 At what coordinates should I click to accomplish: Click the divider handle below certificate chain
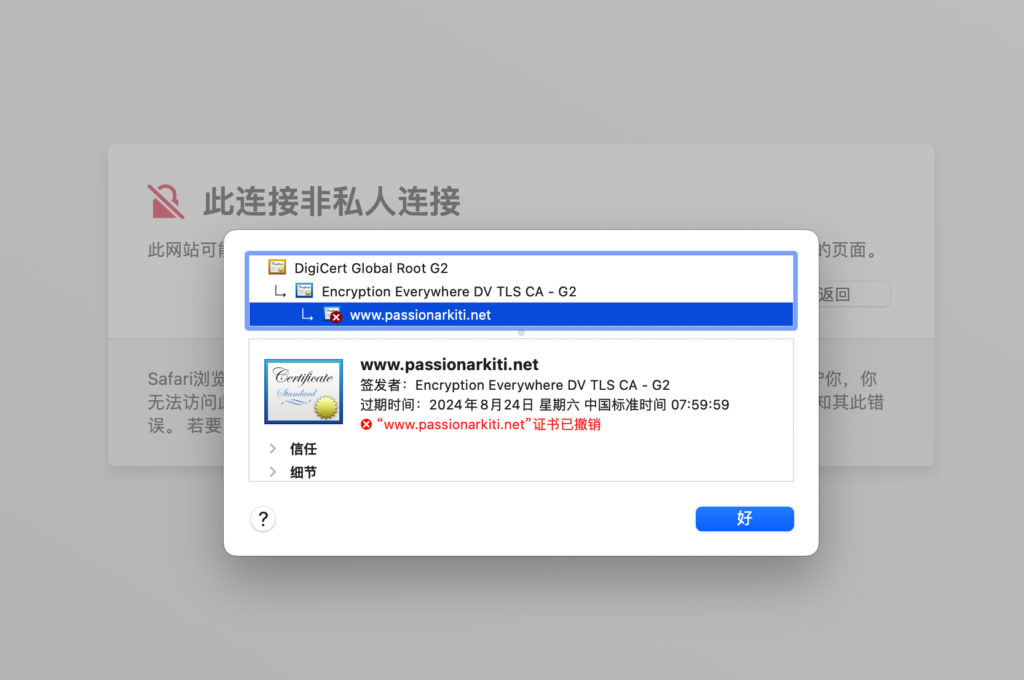click(521, 333)
